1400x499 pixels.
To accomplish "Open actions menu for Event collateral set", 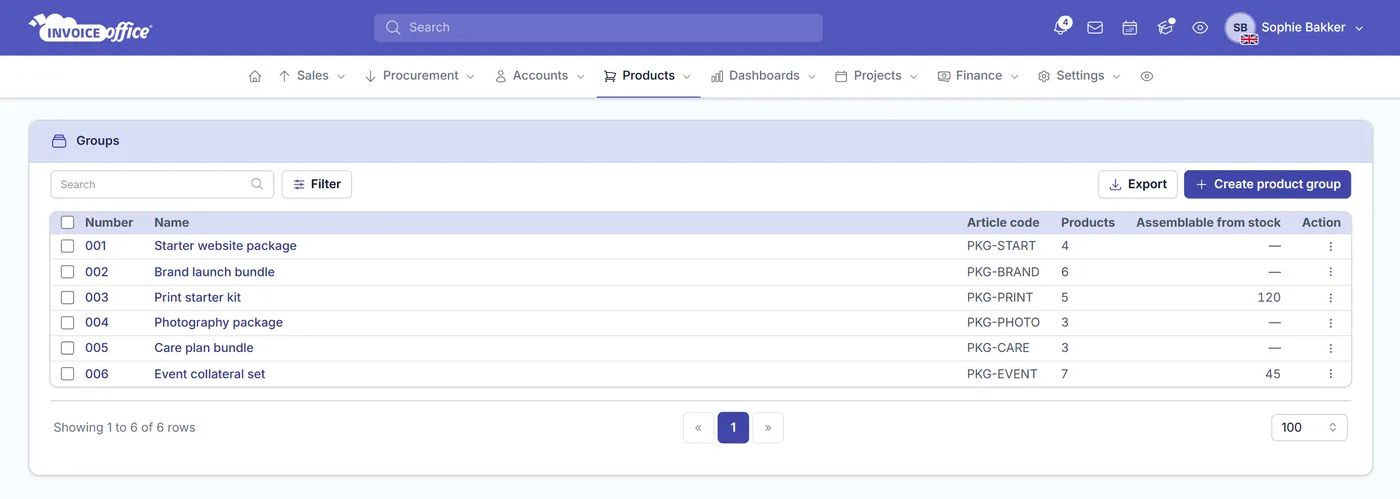I will tap(1331, 374).
